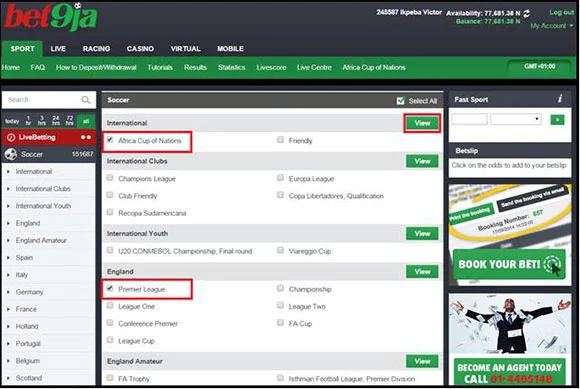Open the LiveBetting sidebar item
Screen dimensions: 580x389
click(48, 138)
